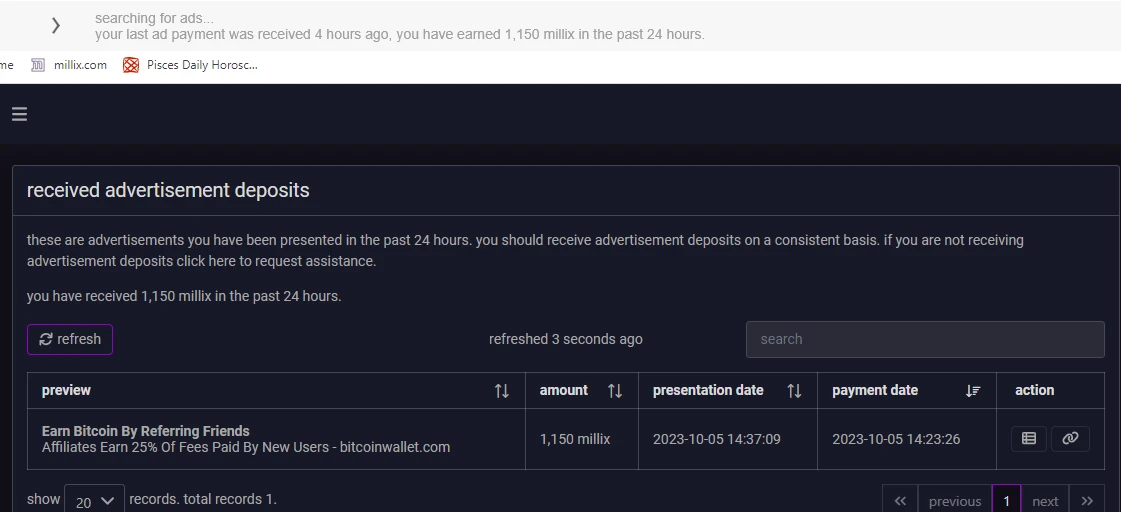Jump to last page of records

point(1087,501)
